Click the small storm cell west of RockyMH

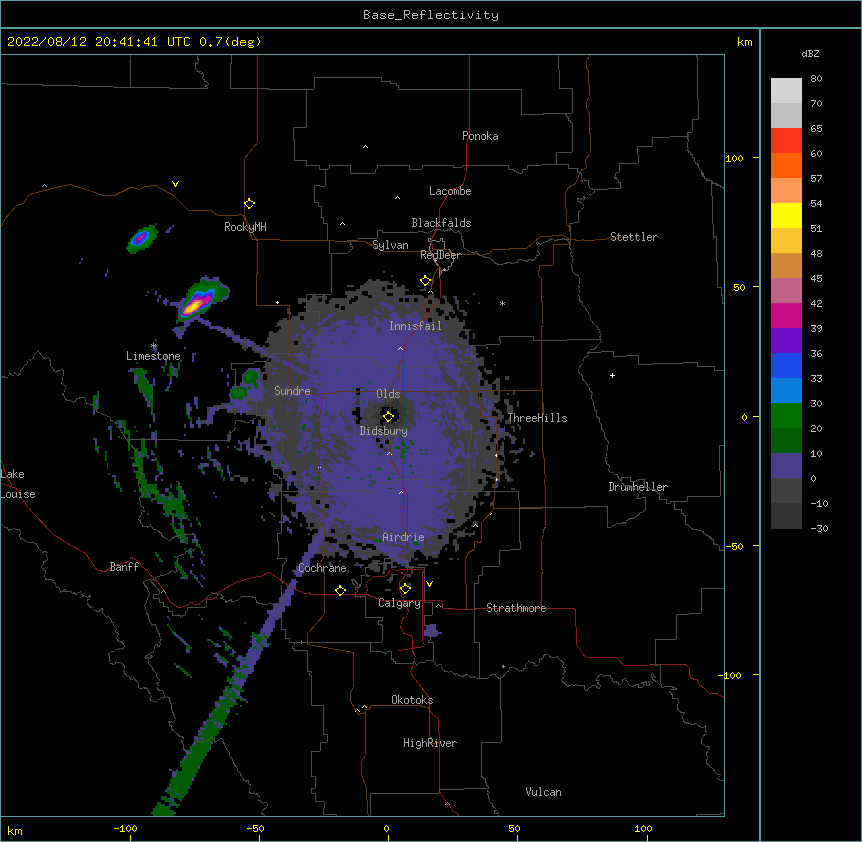point(142,238)
